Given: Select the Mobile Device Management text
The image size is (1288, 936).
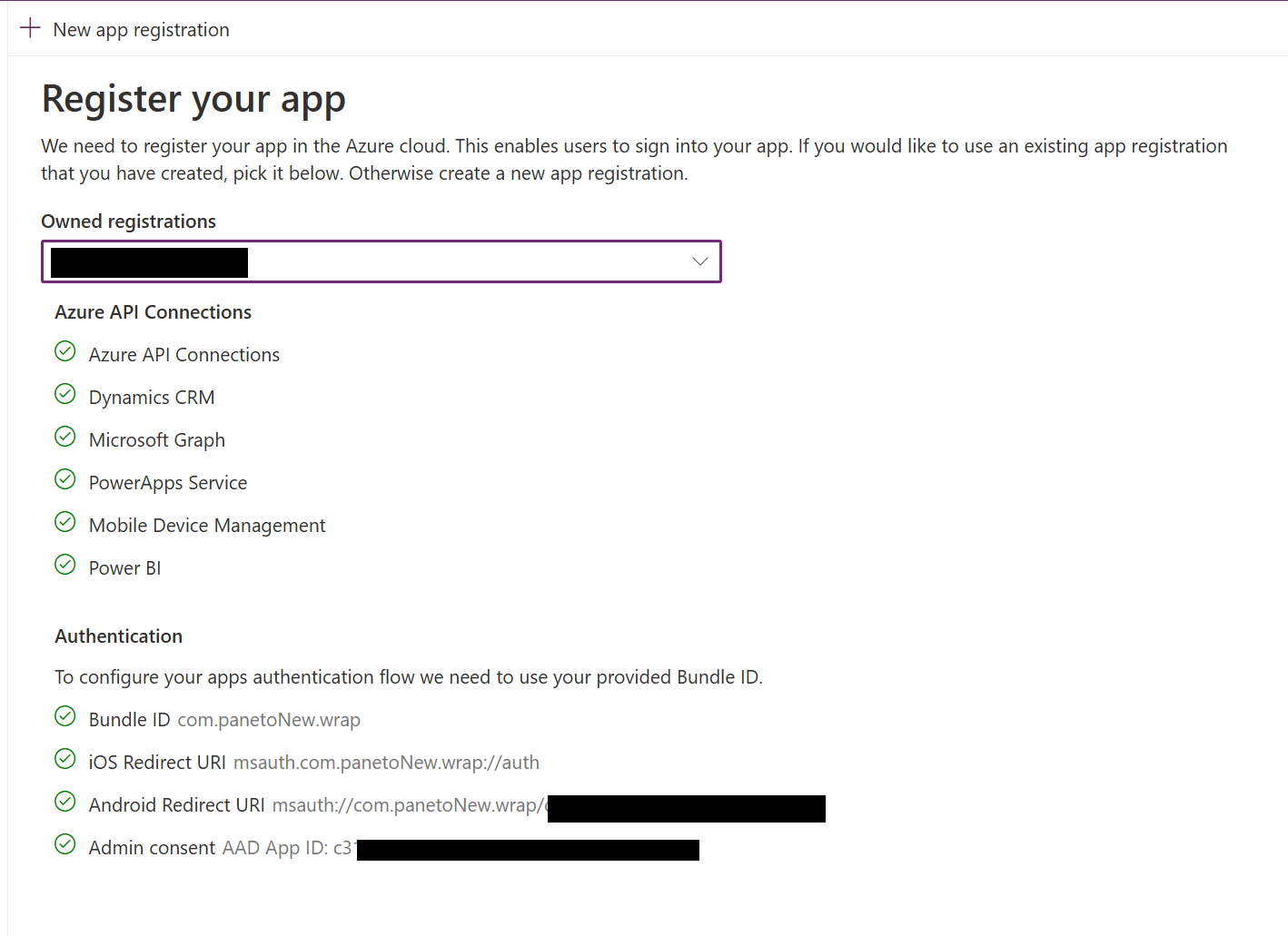Looking at the screenshot, I should coord(207,526).
